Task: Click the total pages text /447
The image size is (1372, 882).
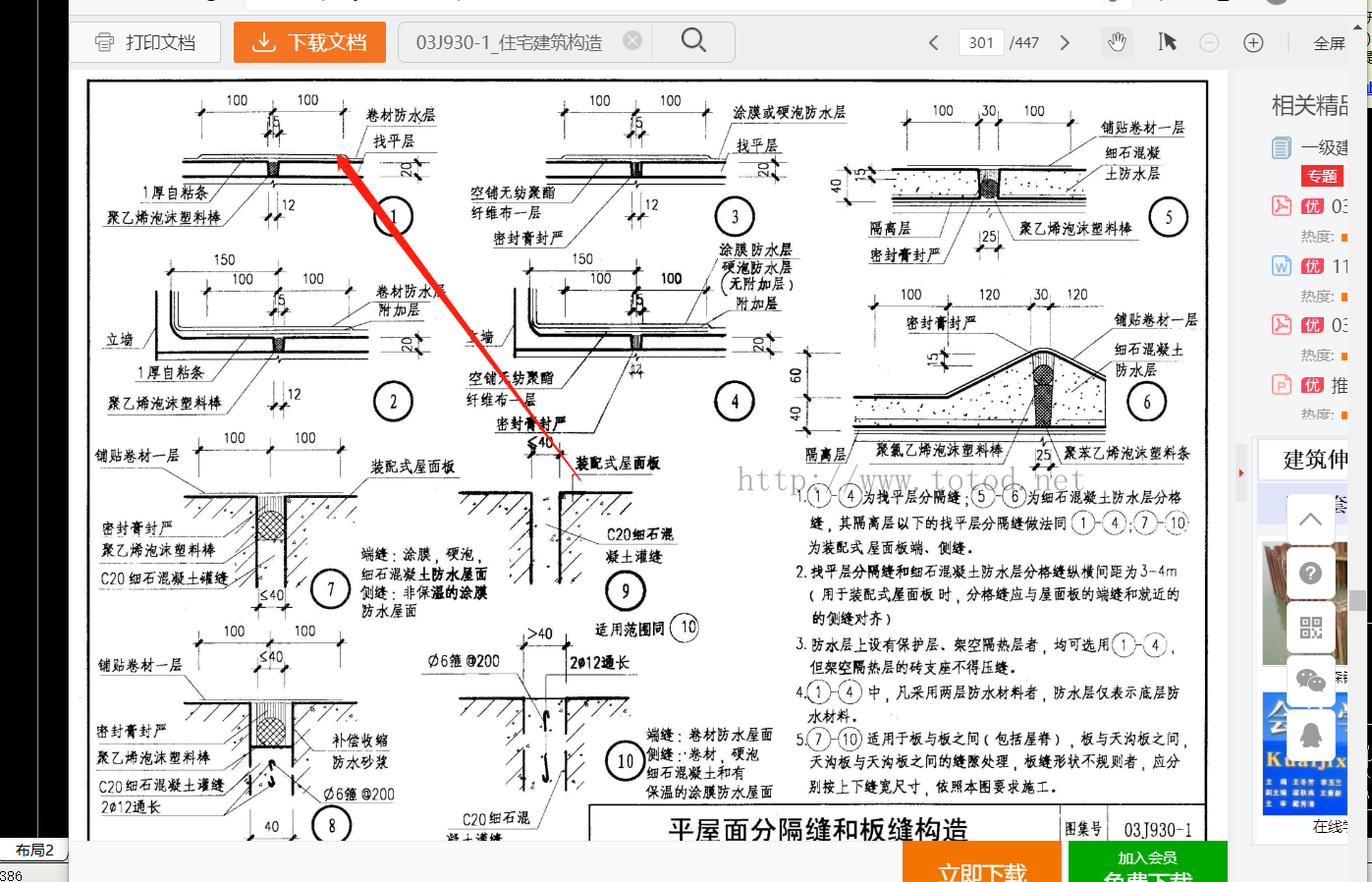Action: 1024,43
